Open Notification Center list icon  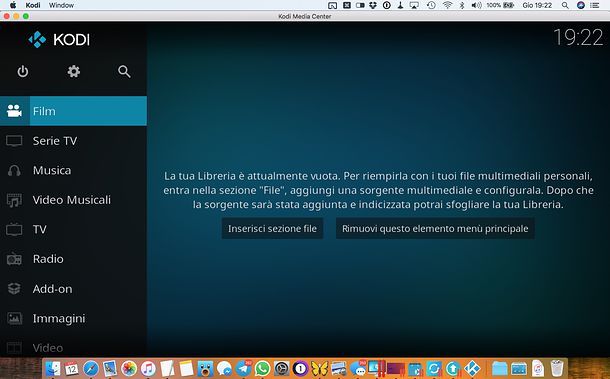point(594,5)
